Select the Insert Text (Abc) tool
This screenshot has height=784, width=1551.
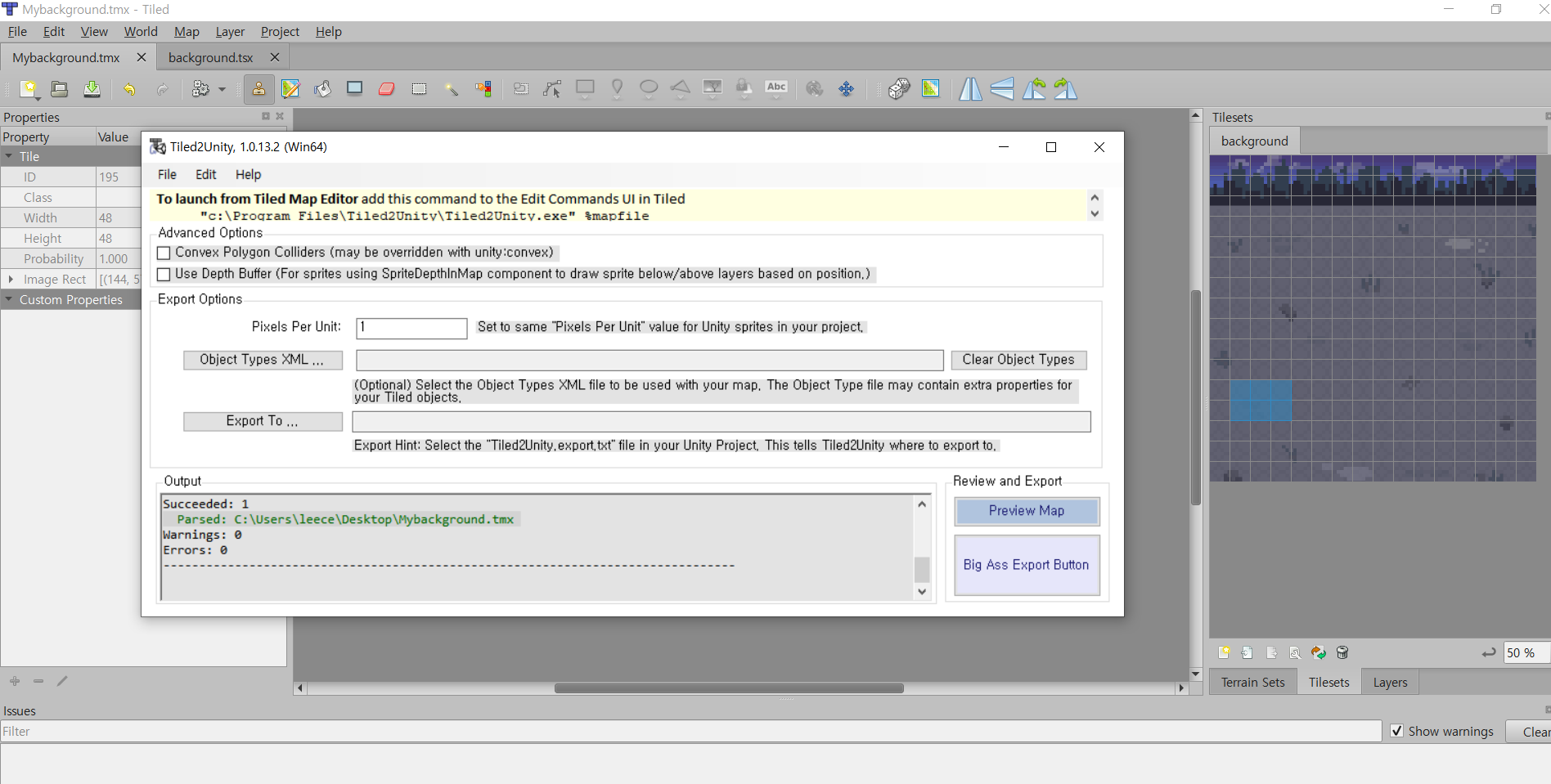tap(776, 89)
